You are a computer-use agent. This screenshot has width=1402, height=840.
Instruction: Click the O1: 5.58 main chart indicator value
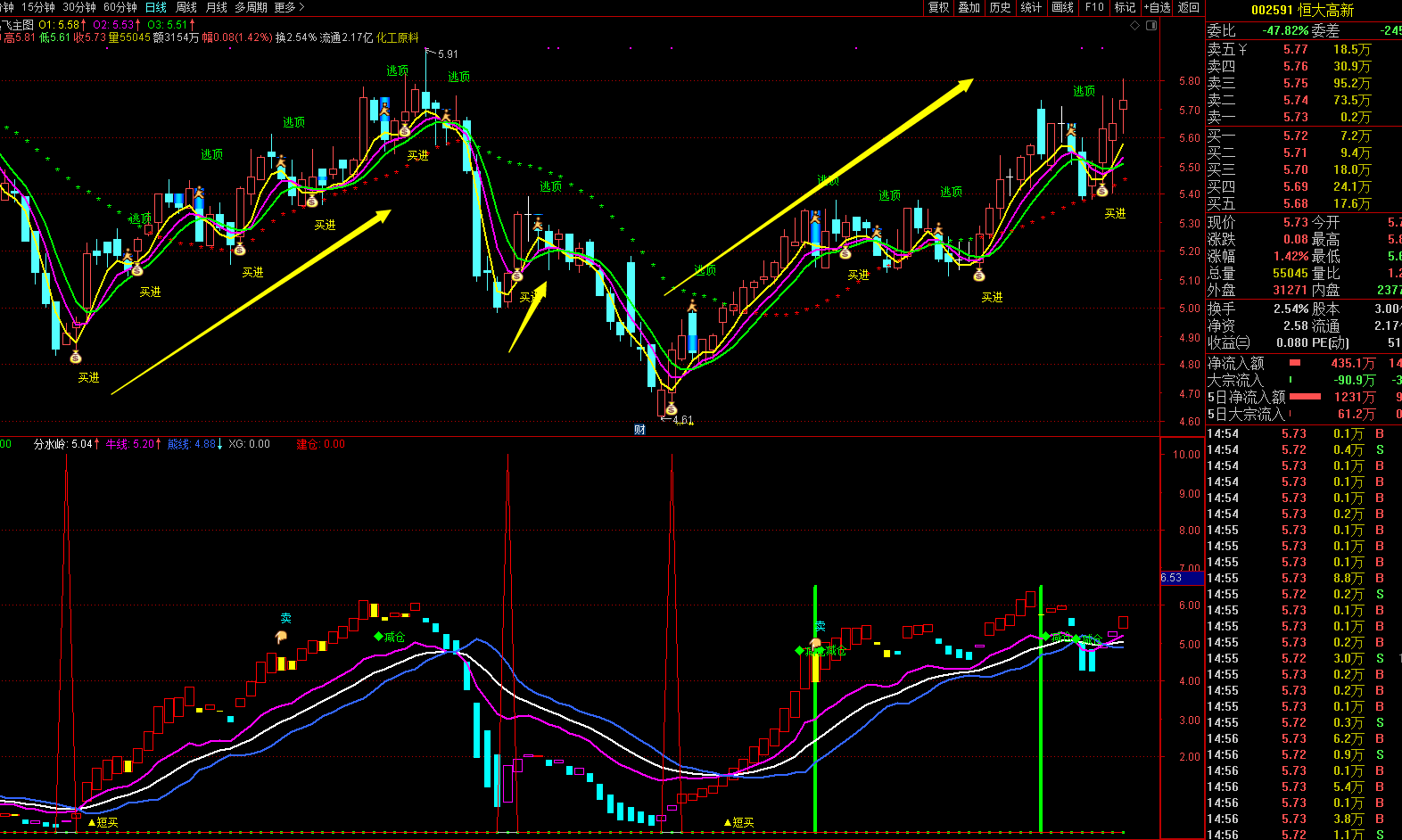click(x=60, y=25)
